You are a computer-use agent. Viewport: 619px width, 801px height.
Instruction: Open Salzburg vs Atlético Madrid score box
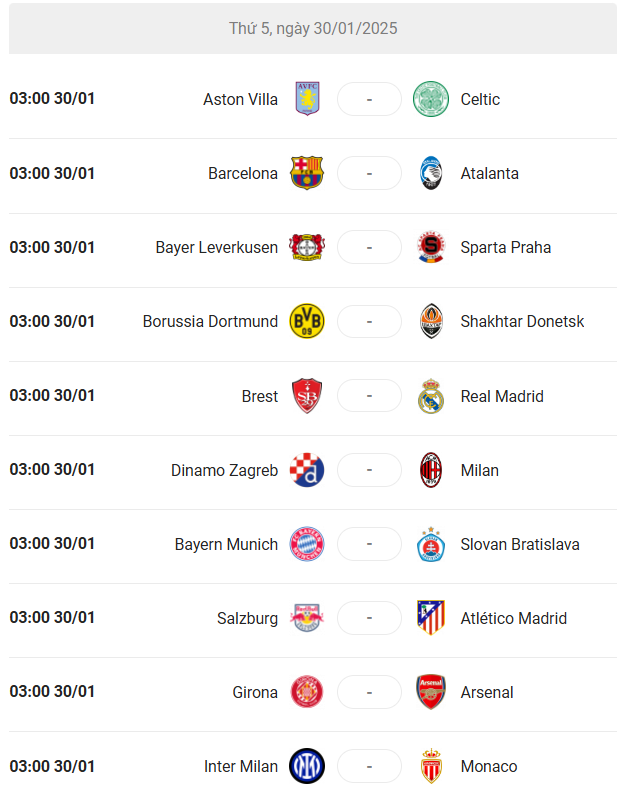pyautogui.click(x=369, y=618)
